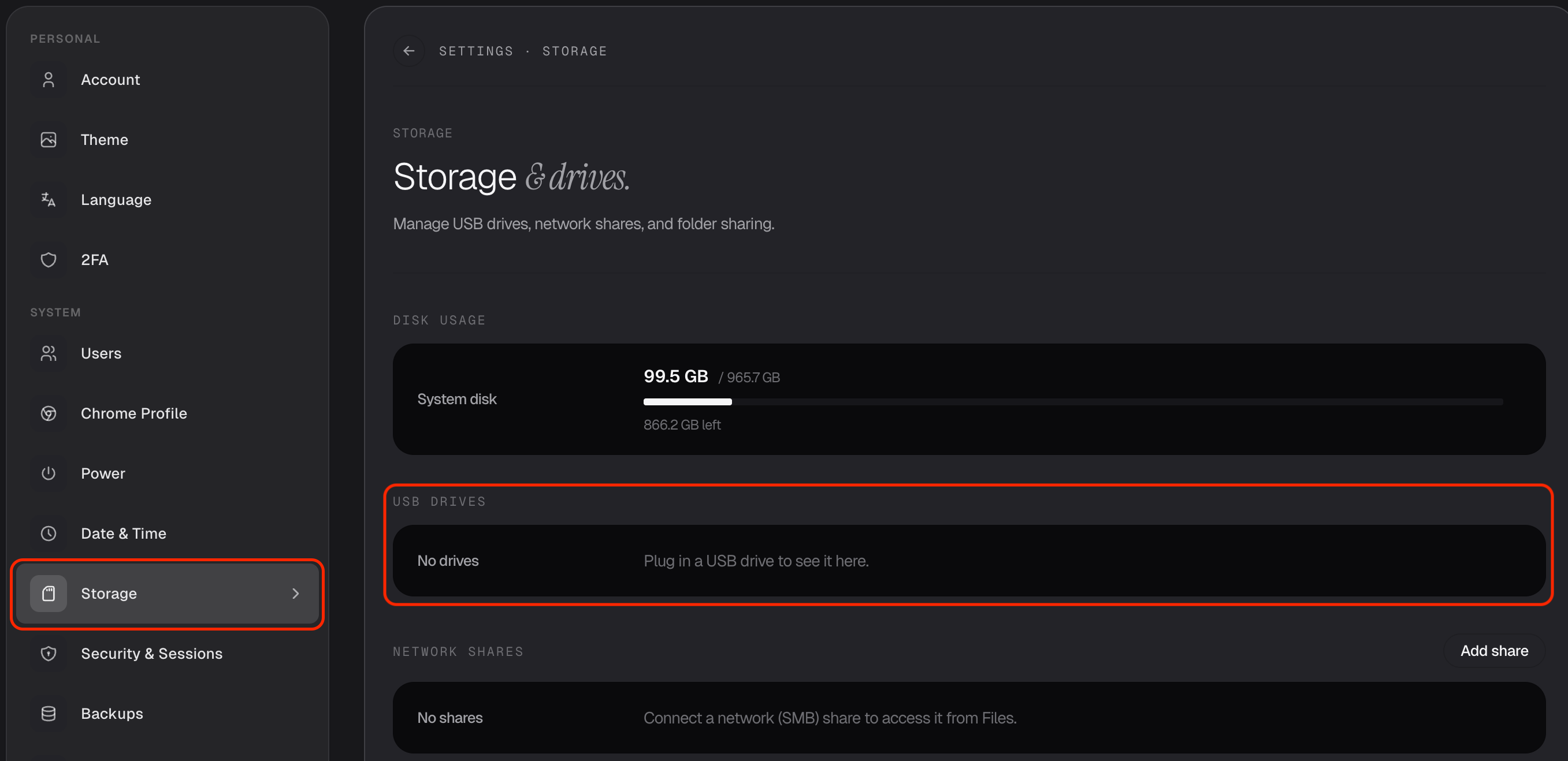Click the Account person icon
The image size is (1568, 761).
[x=49, y=80]
